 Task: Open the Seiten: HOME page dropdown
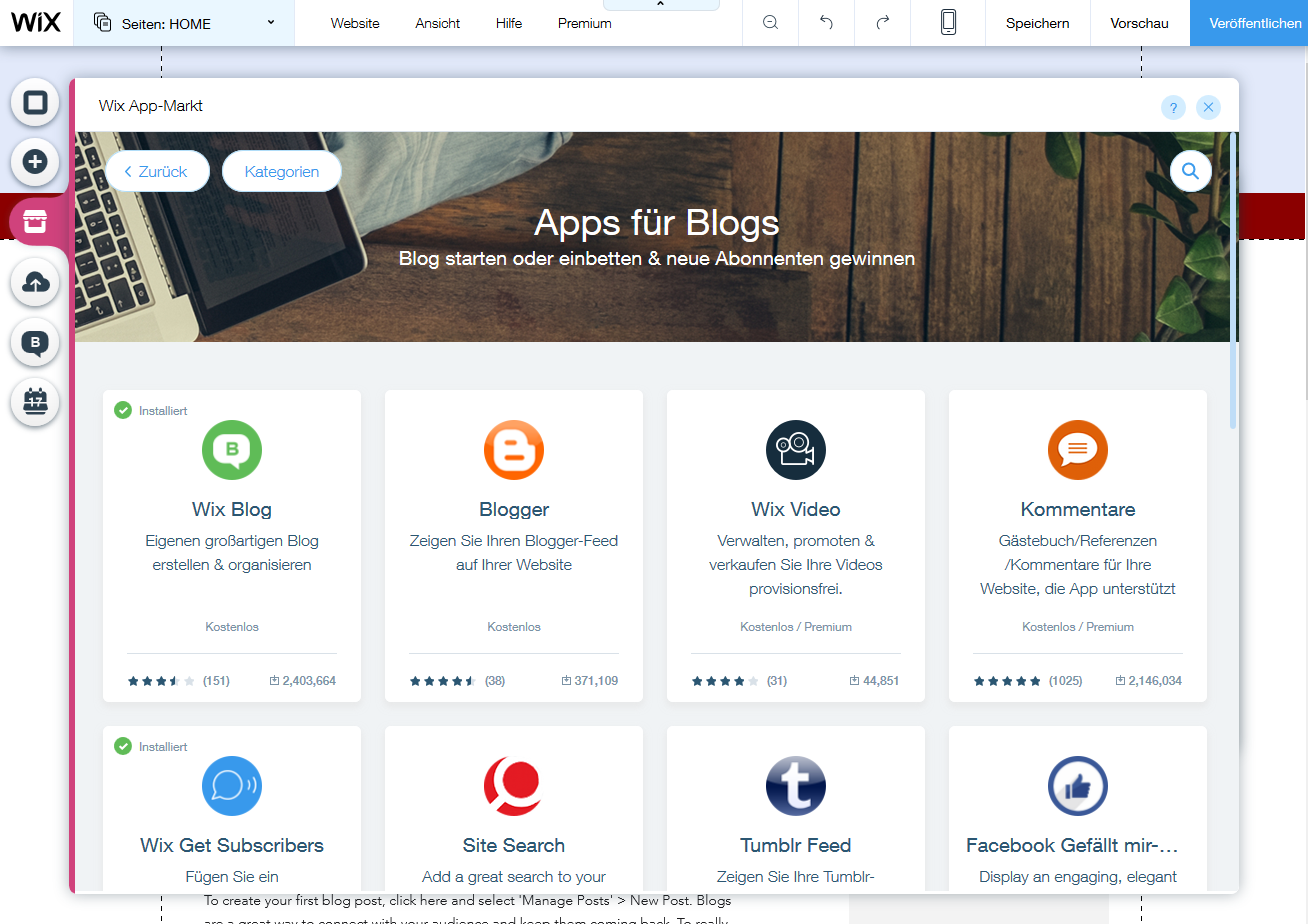(184, 23)
